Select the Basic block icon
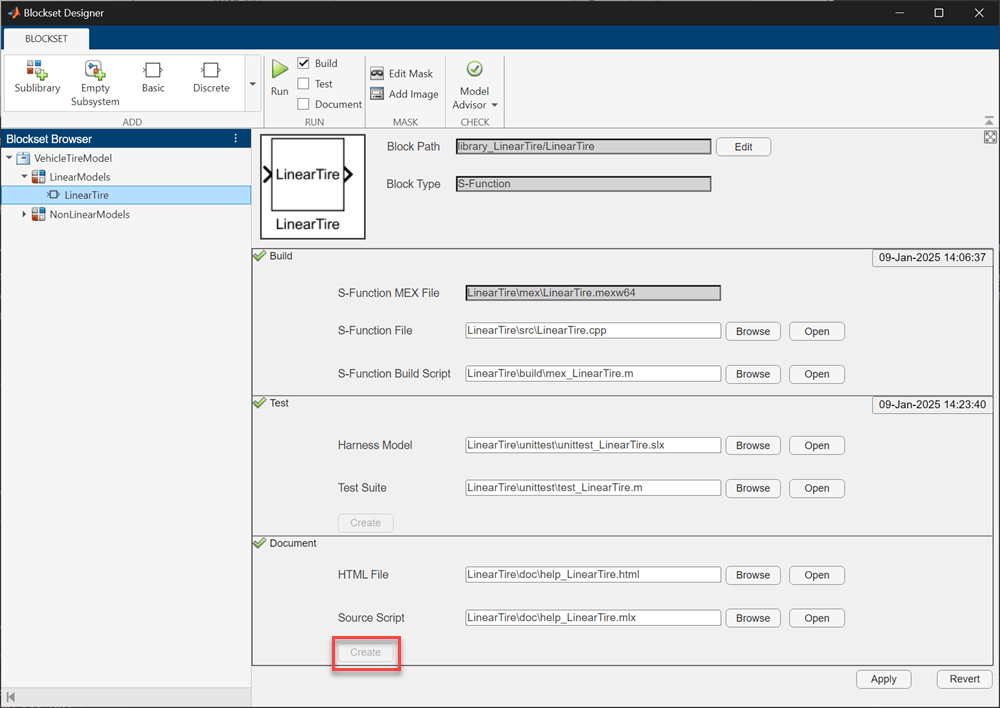 (x=153, y=78)
